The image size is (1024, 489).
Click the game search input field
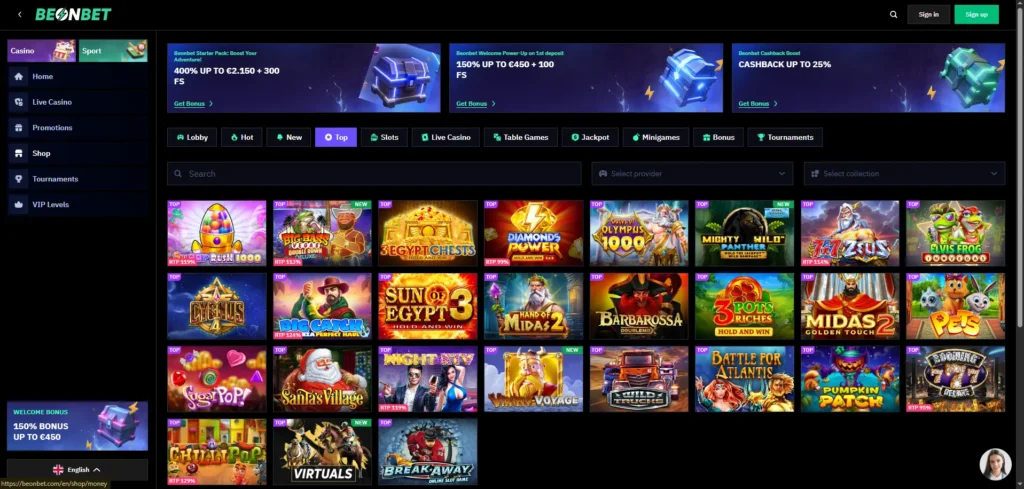click(x=374, y=174)
